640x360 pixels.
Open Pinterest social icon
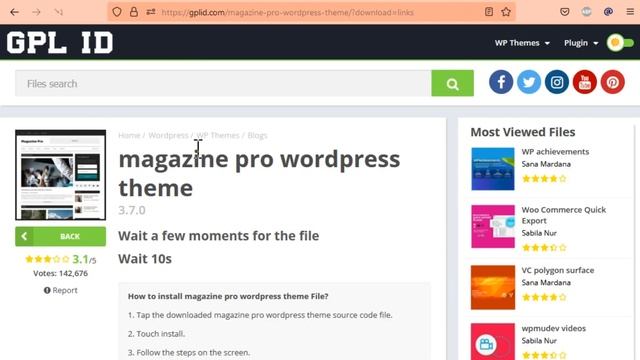(612, 82)
